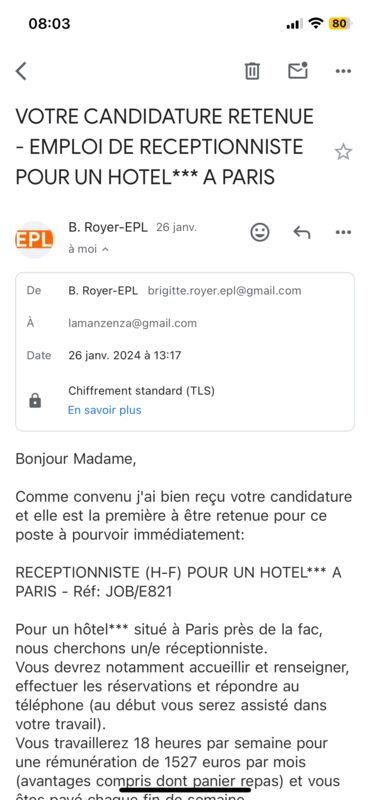Tap recipient address lamanzenza@gmail.com
370x800 pixels.
[132, 323]
